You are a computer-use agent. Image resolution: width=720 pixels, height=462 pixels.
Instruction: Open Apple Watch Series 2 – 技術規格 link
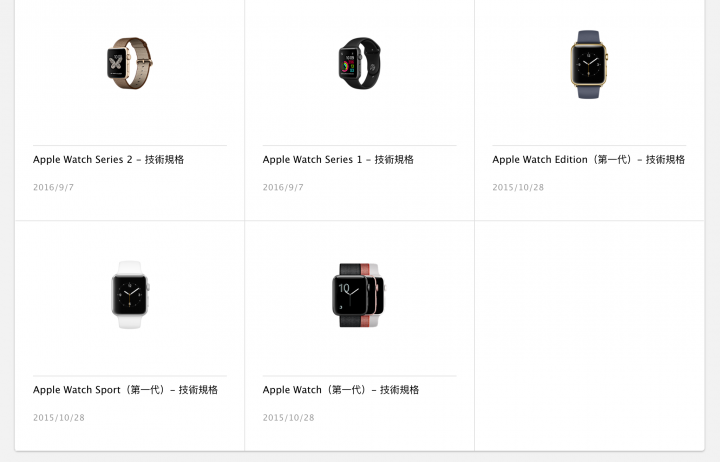point(108,159)
